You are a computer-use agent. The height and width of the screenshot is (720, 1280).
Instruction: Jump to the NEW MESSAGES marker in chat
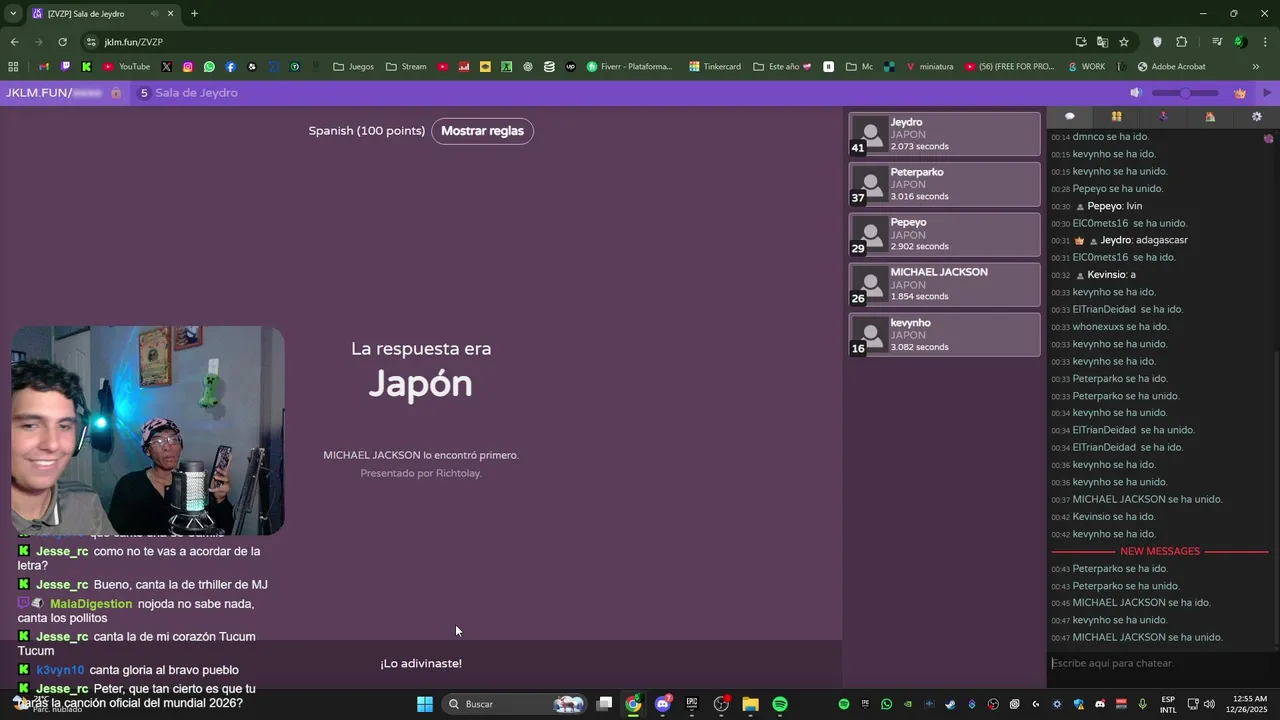point(1160,551)
